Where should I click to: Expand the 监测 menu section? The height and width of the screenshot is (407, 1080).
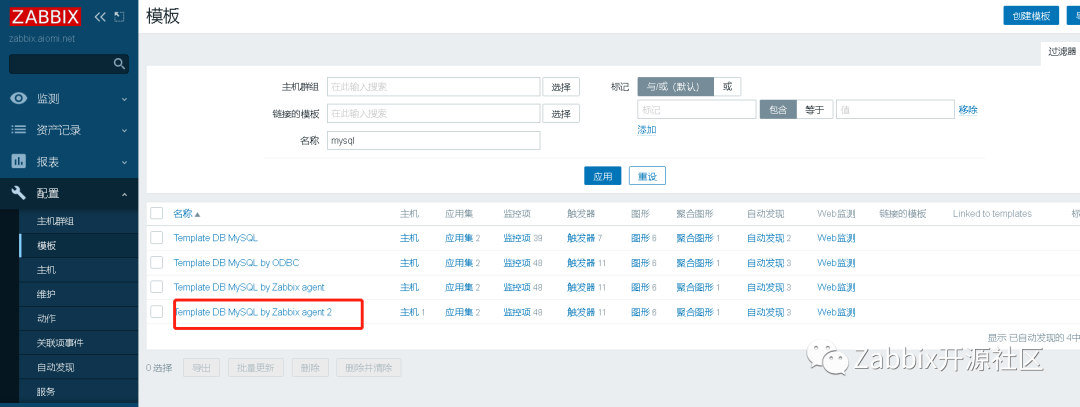pyautogui.click(x=69, y=98)
